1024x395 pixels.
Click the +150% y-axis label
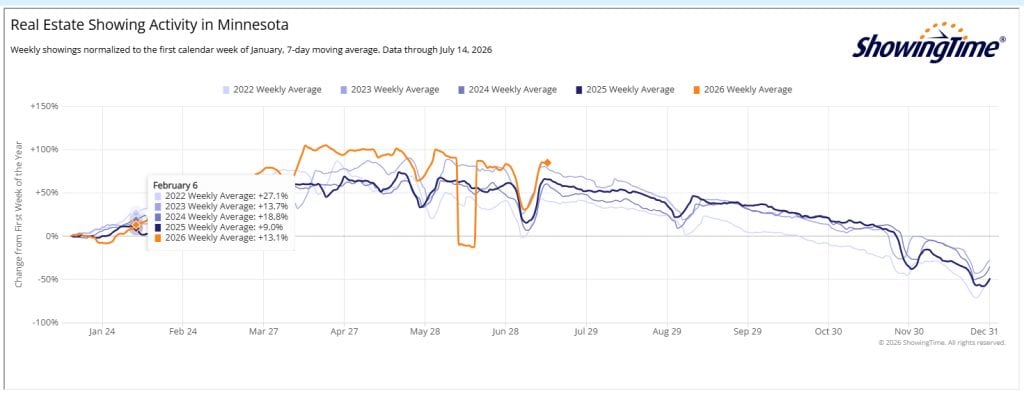(44, 106)
